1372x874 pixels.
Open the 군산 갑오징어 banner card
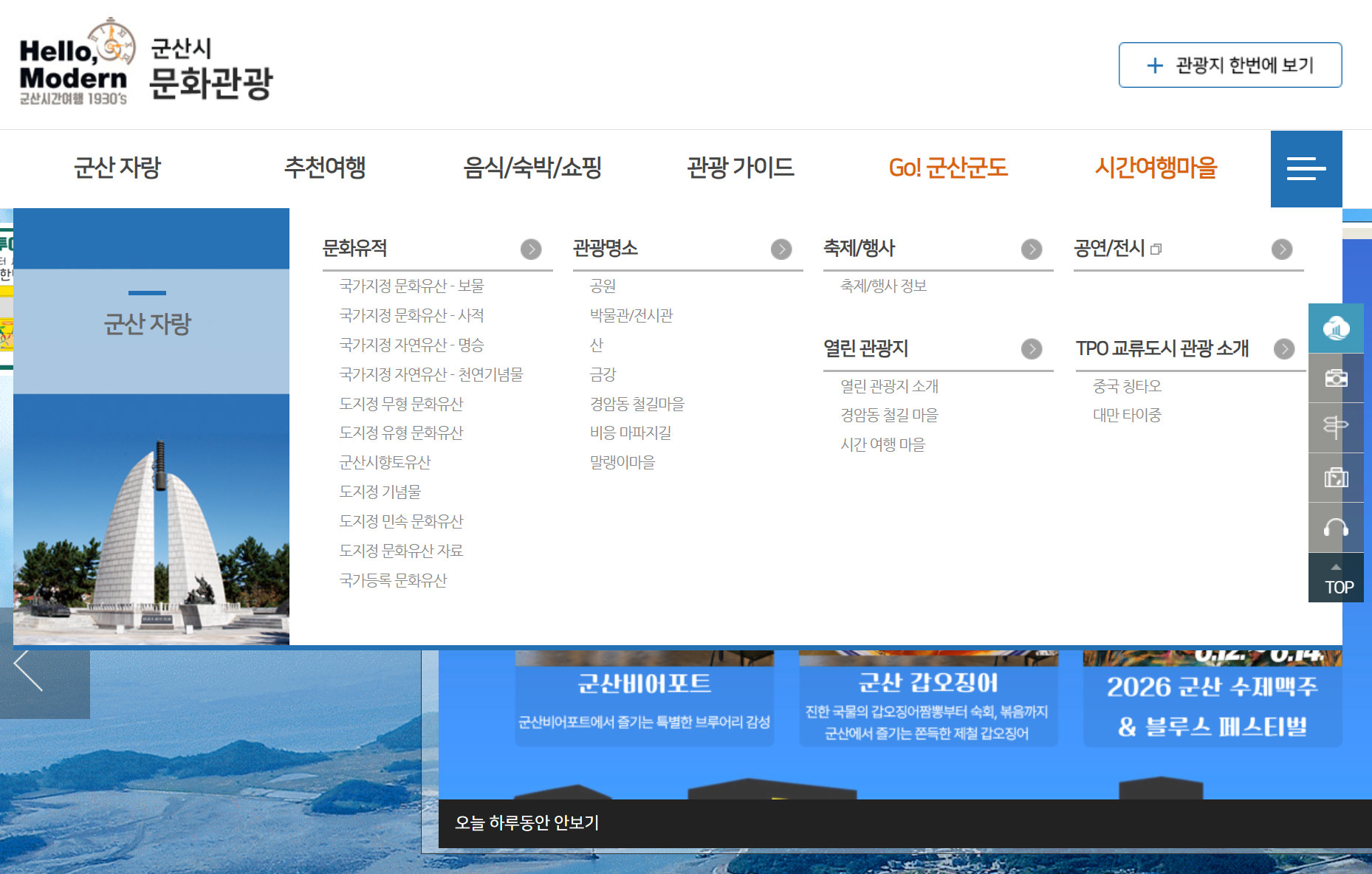click(928, 698)
